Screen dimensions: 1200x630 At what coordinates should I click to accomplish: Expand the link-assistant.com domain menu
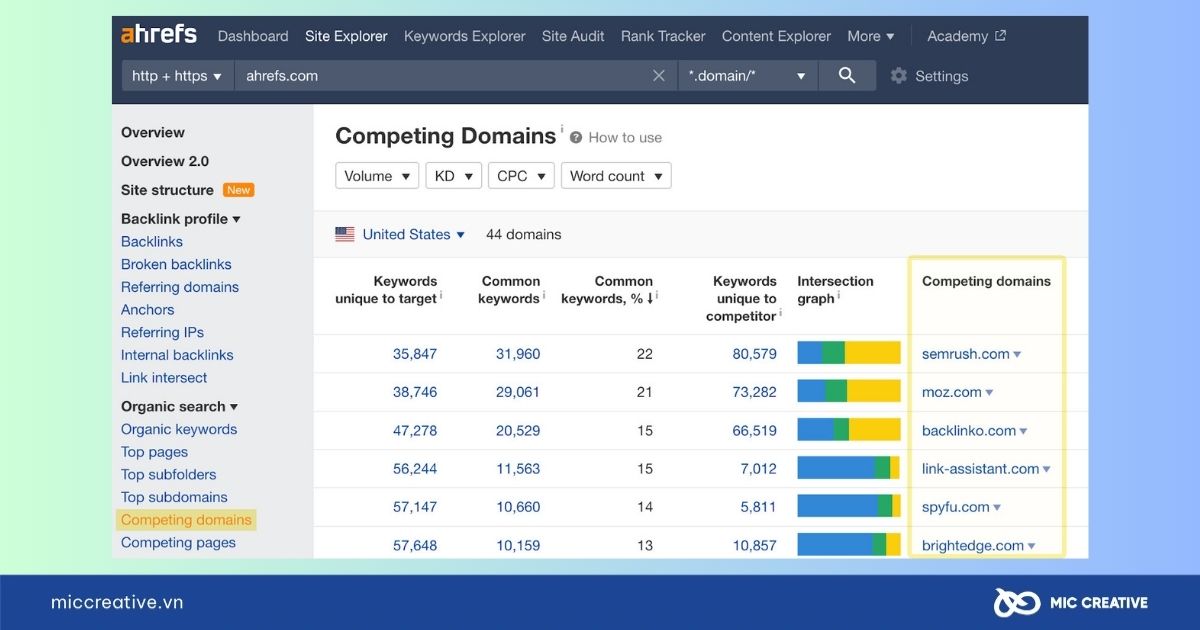(x=1046, y=469)
